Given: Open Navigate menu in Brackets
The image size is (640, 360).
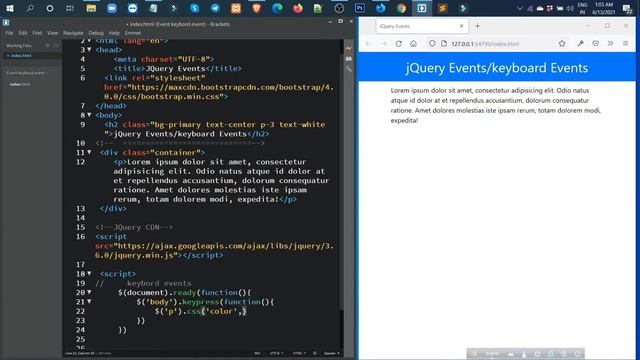Looking at the screenshot, I should tap(73, 33).
